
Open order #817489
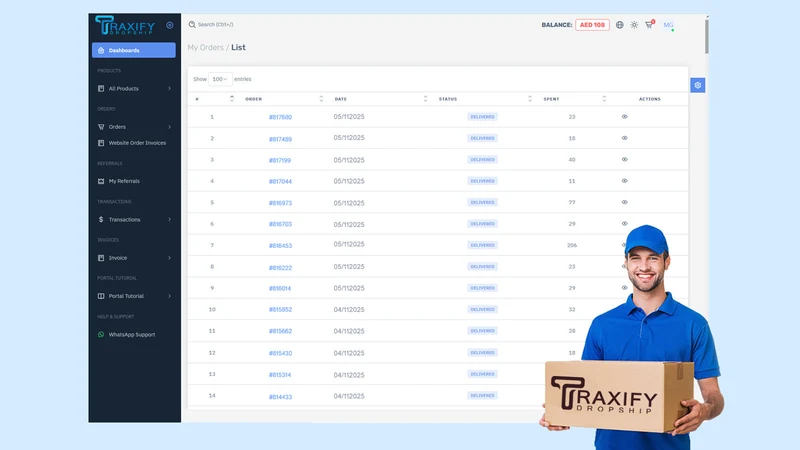[x=280, y=139]
